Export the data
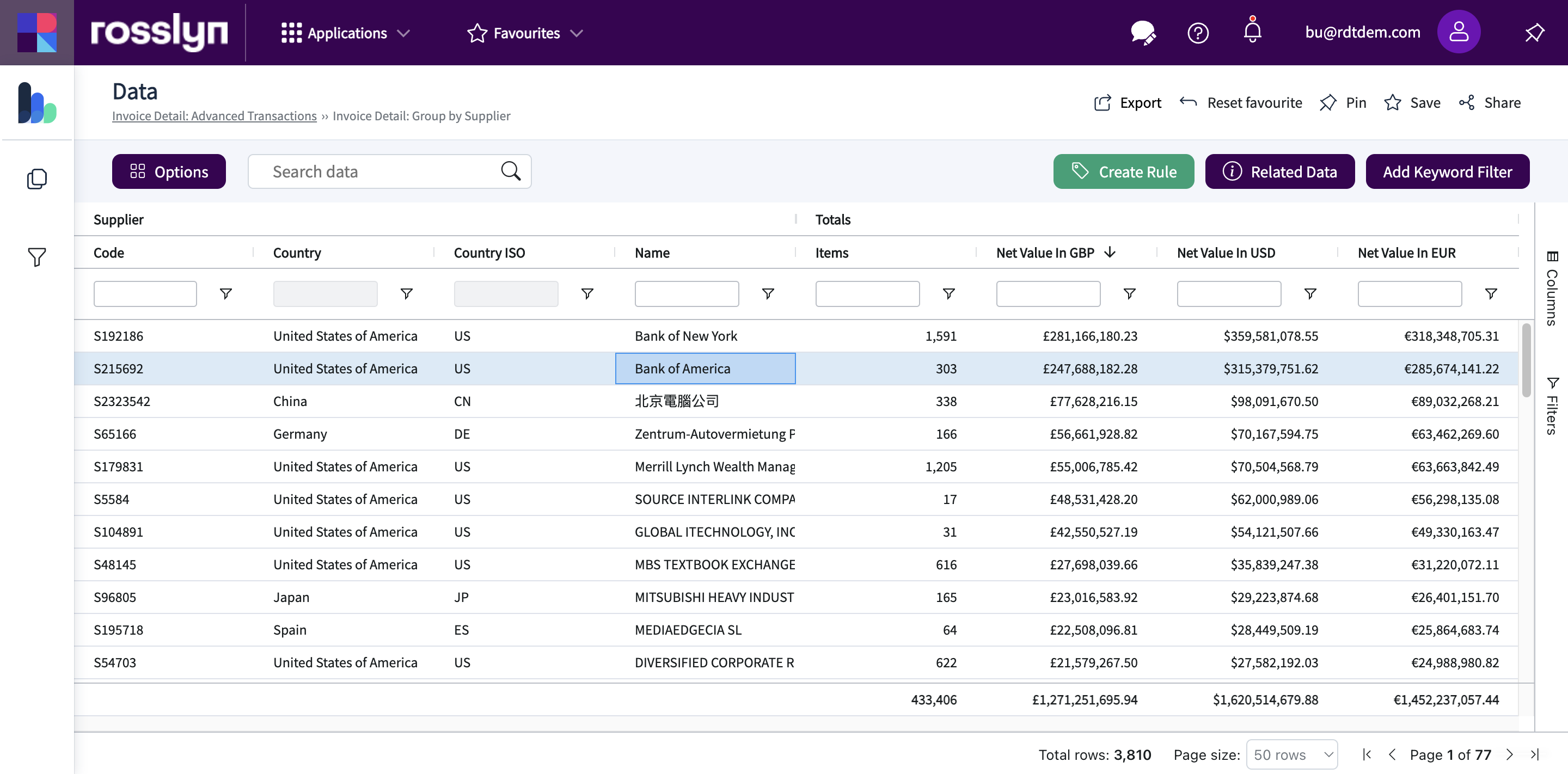Screen dimensions: 1568x774 click(1128, 103)
